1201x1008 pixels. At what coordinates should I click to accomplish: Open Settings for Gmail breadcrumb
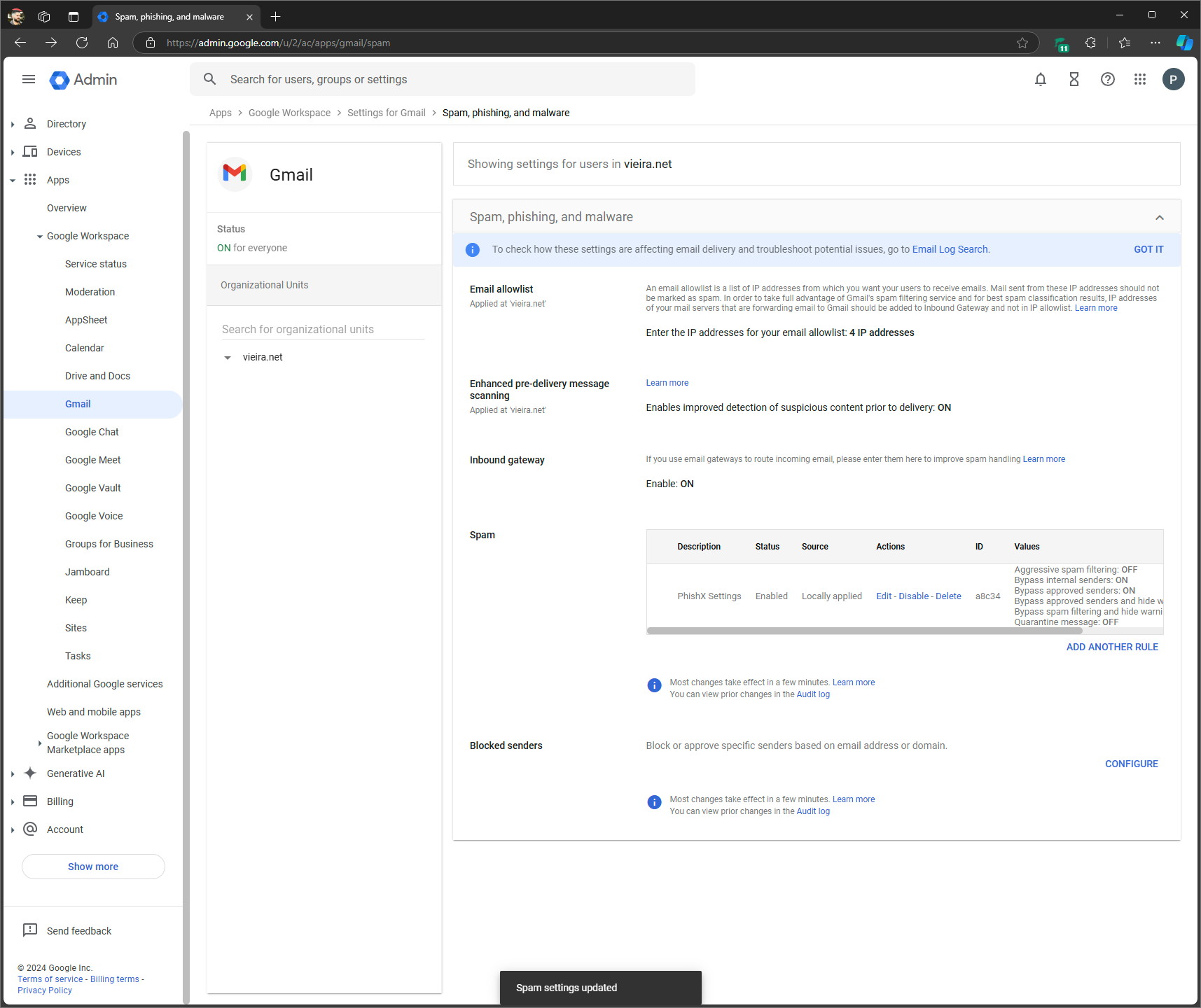click(387, 113)
